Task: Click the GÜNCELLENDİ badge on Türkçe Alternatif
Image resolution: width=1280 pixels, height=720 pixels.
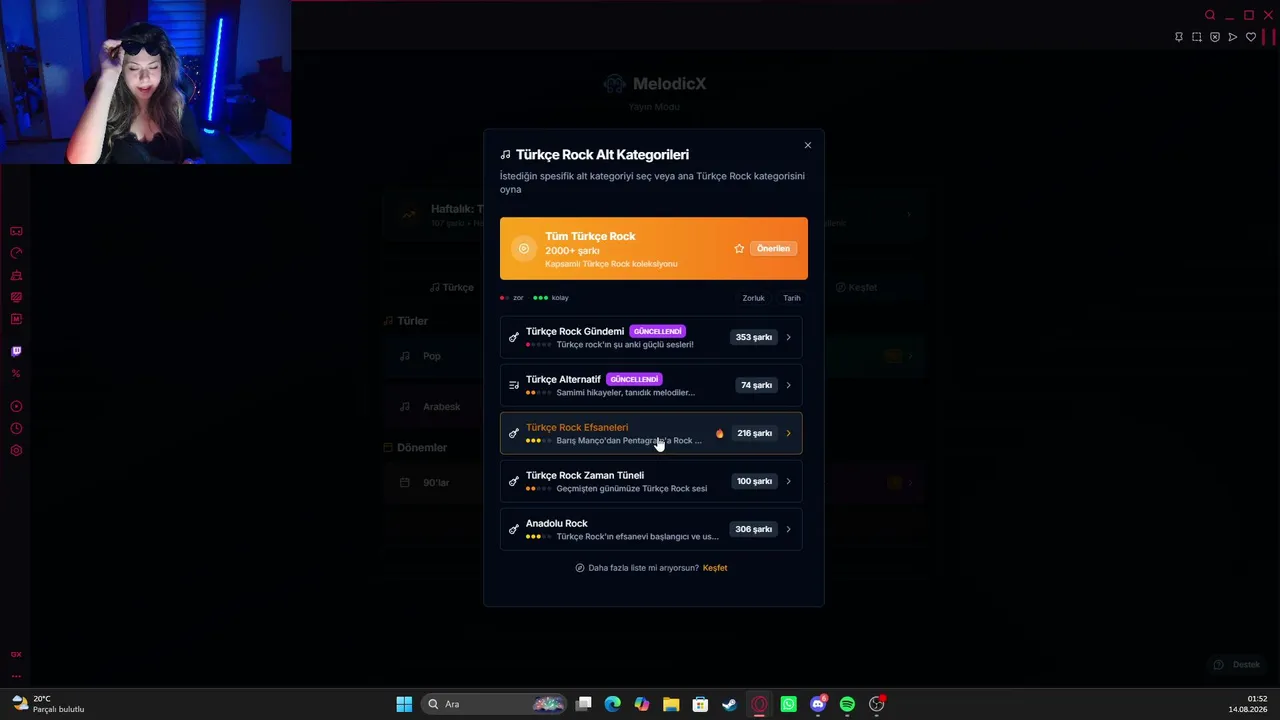Action: click(x=634, y=379)
